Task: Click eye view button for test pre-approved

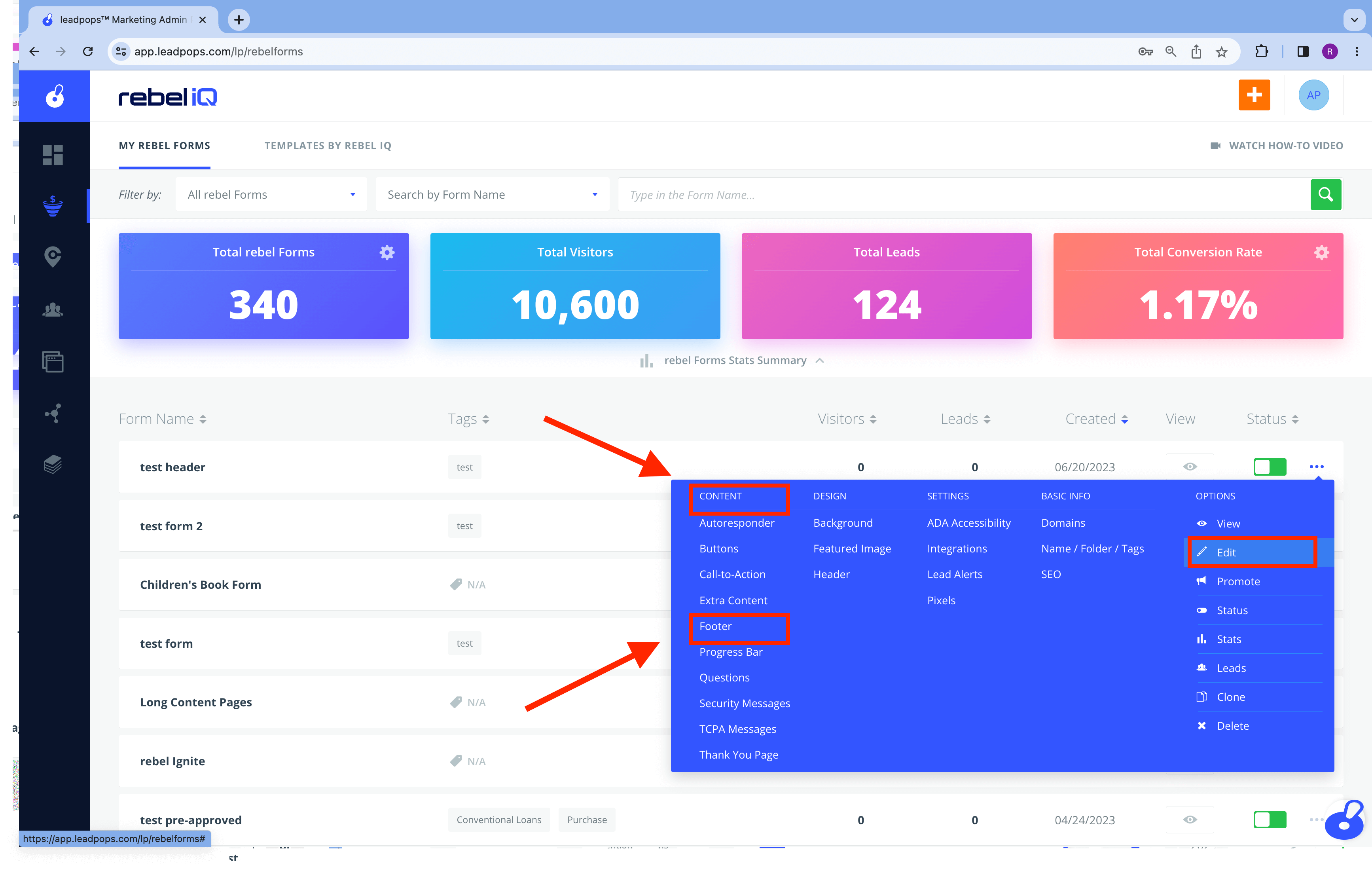Action: click(x=1190, y=820)
